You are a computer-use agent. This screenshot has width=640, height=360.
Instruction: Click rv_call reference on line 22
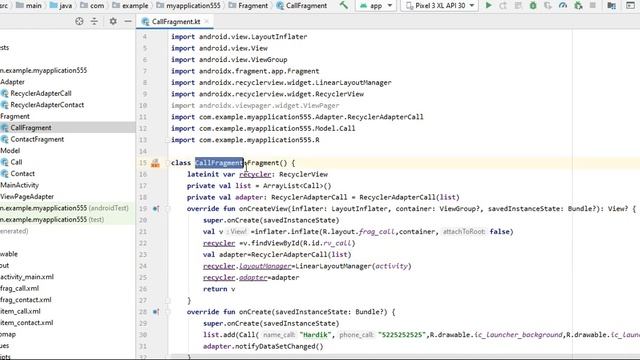[x=337, y=243]
